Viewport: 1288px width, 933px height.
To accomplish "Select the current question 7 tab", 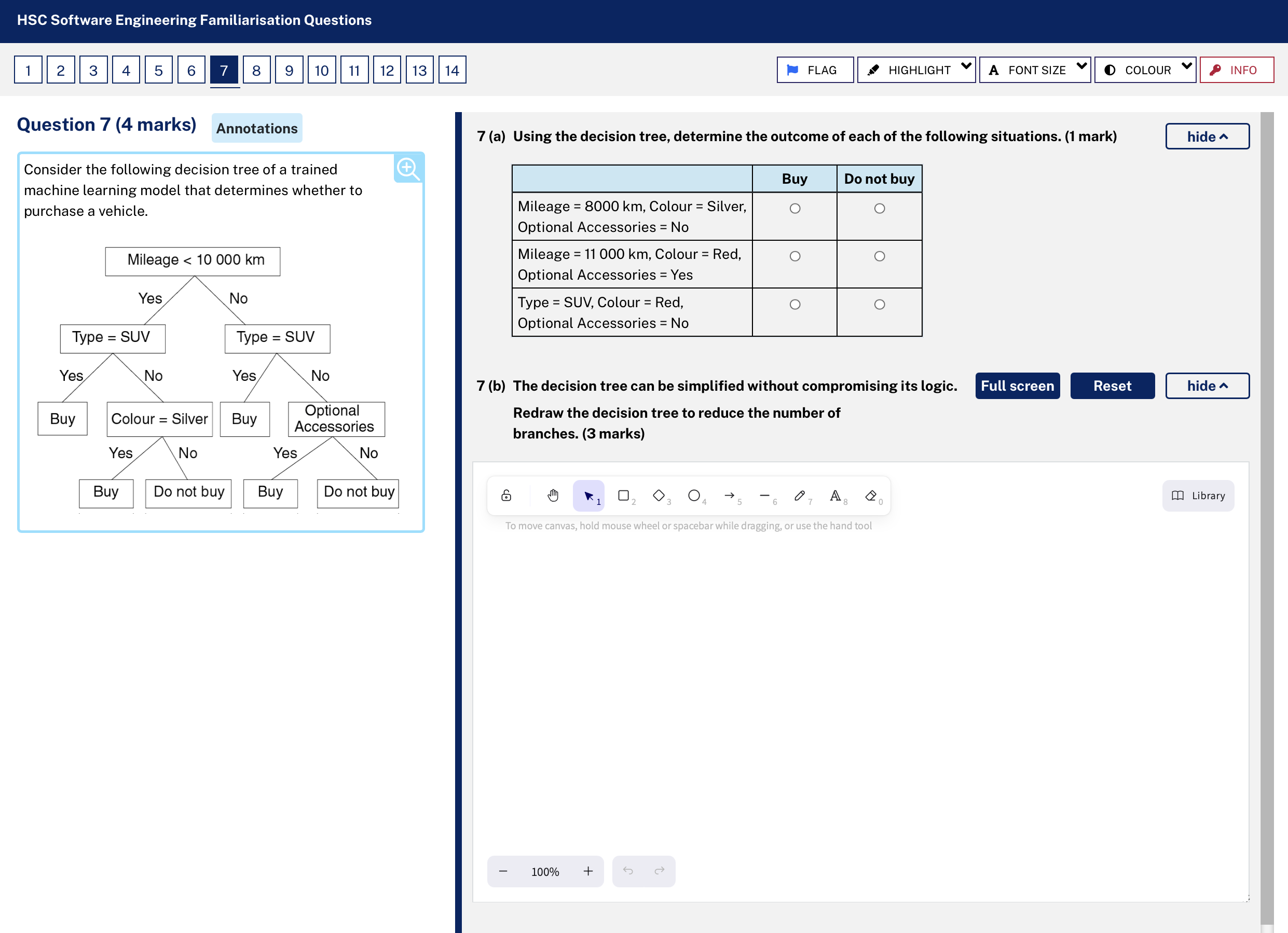I will 224,70.
